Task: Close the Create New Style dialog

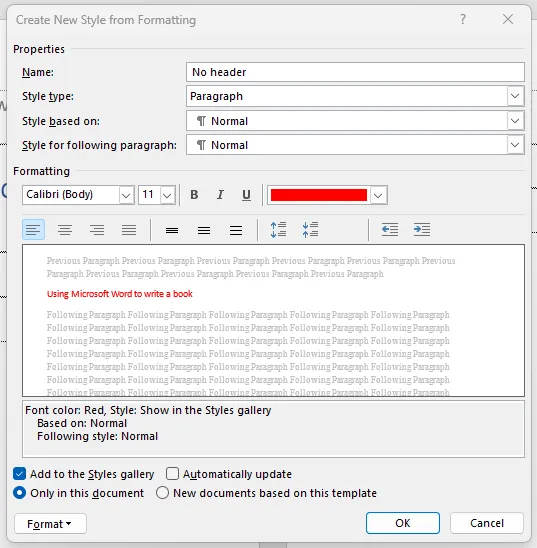Action: (x=508, y=19)
